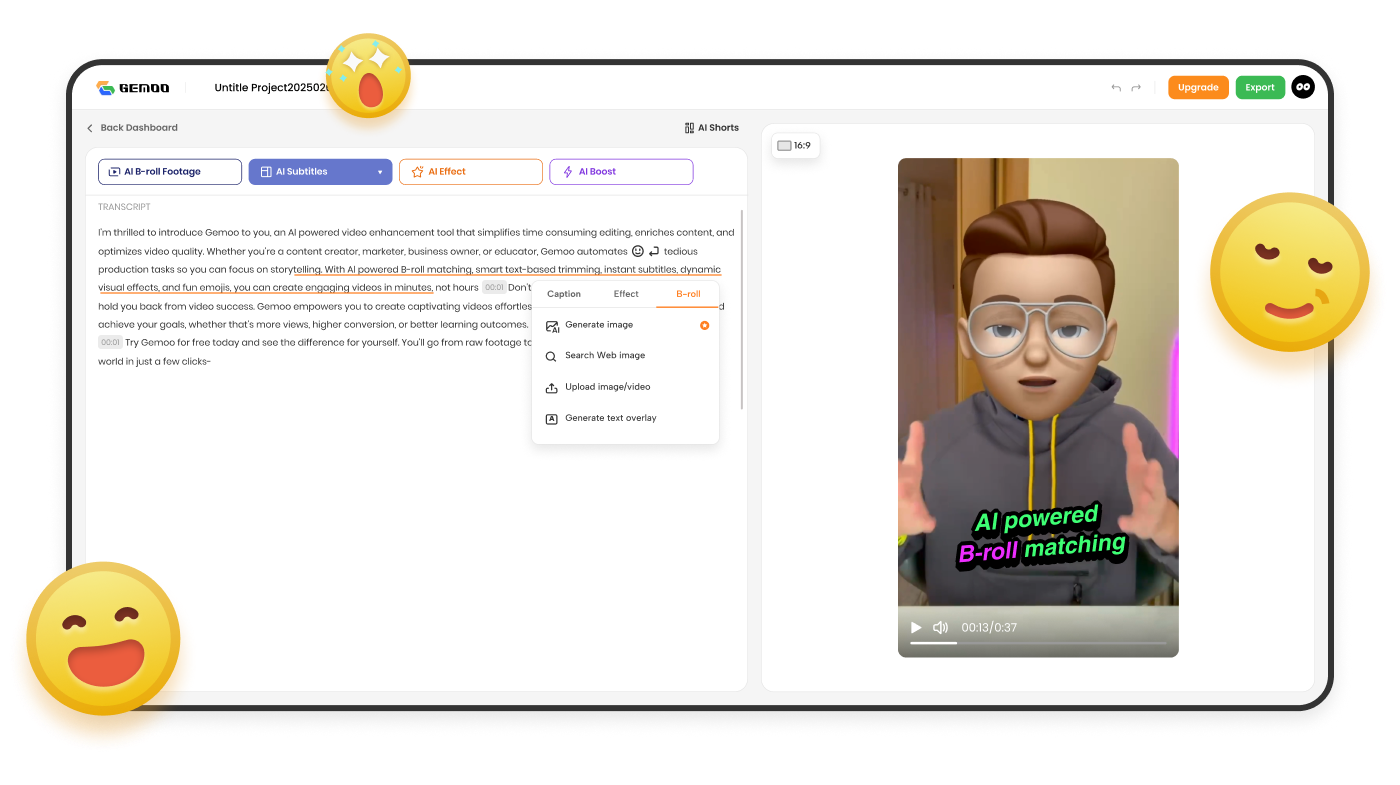Click the AI Shorts icon
This screenshot has height=785, width=1400.
click(689, 128)
